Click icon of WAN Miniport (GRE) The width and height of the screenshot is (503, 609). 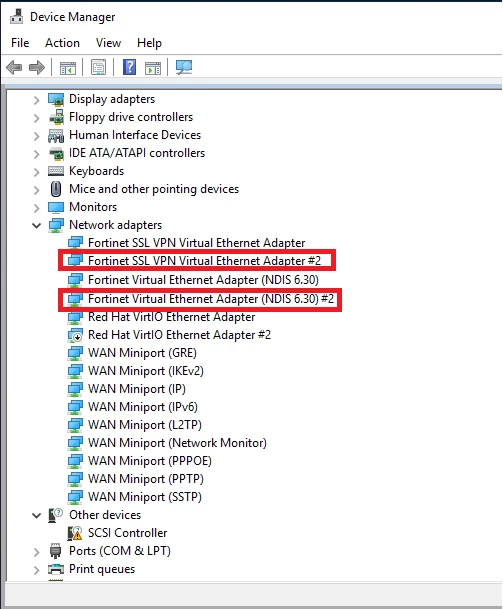click(x=75, y=353)
